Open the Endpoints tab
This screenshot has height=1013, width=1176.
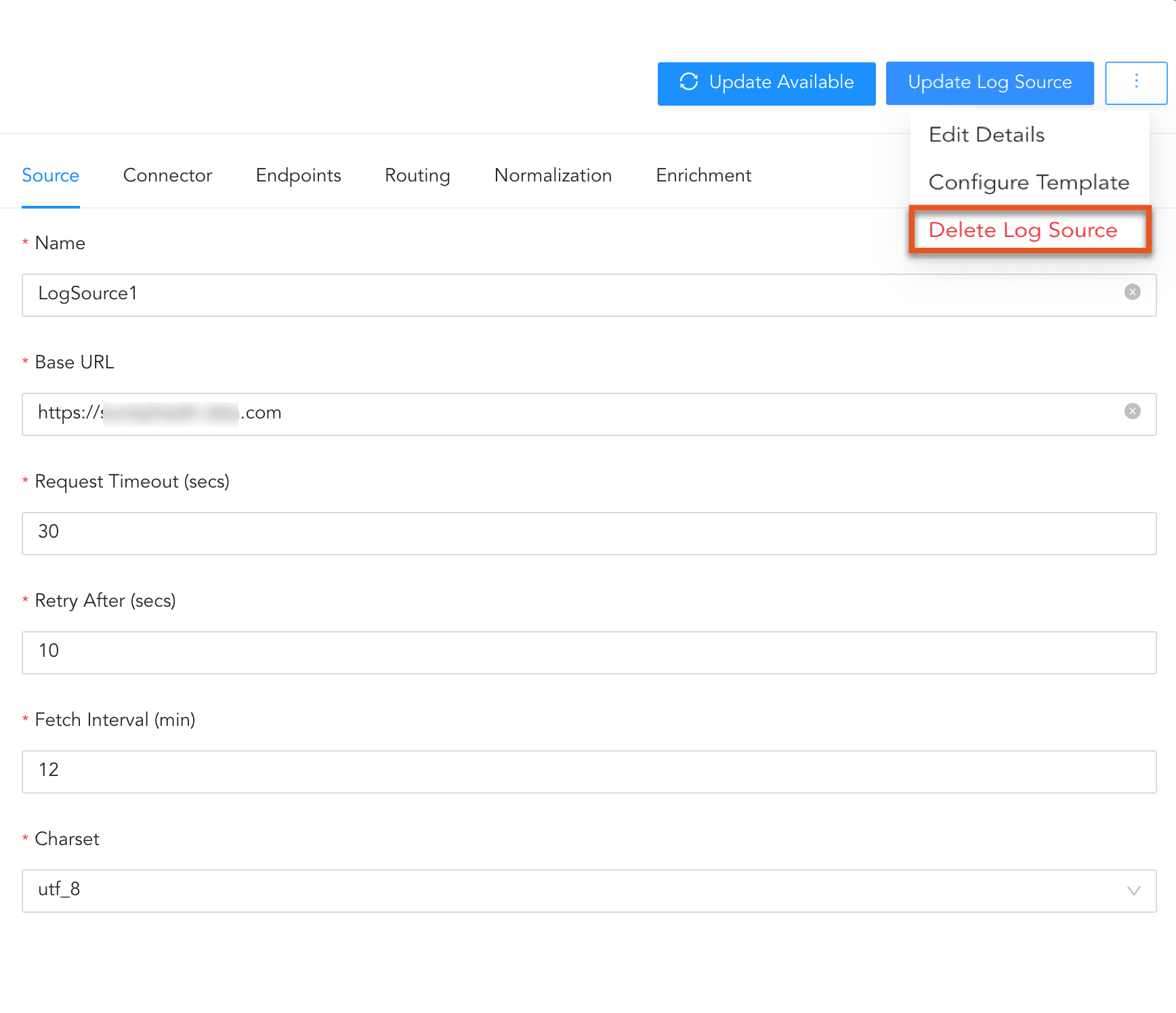coord(298,175)
